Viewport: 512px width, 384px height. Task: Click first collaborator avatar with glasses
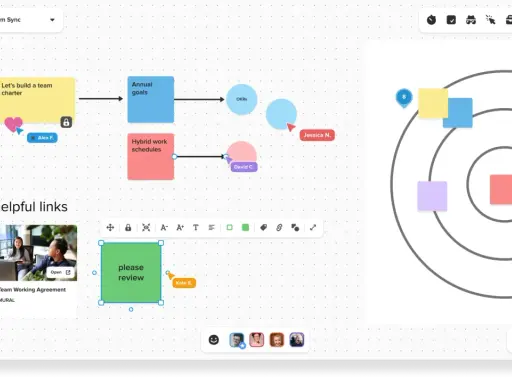click(237, 340)
